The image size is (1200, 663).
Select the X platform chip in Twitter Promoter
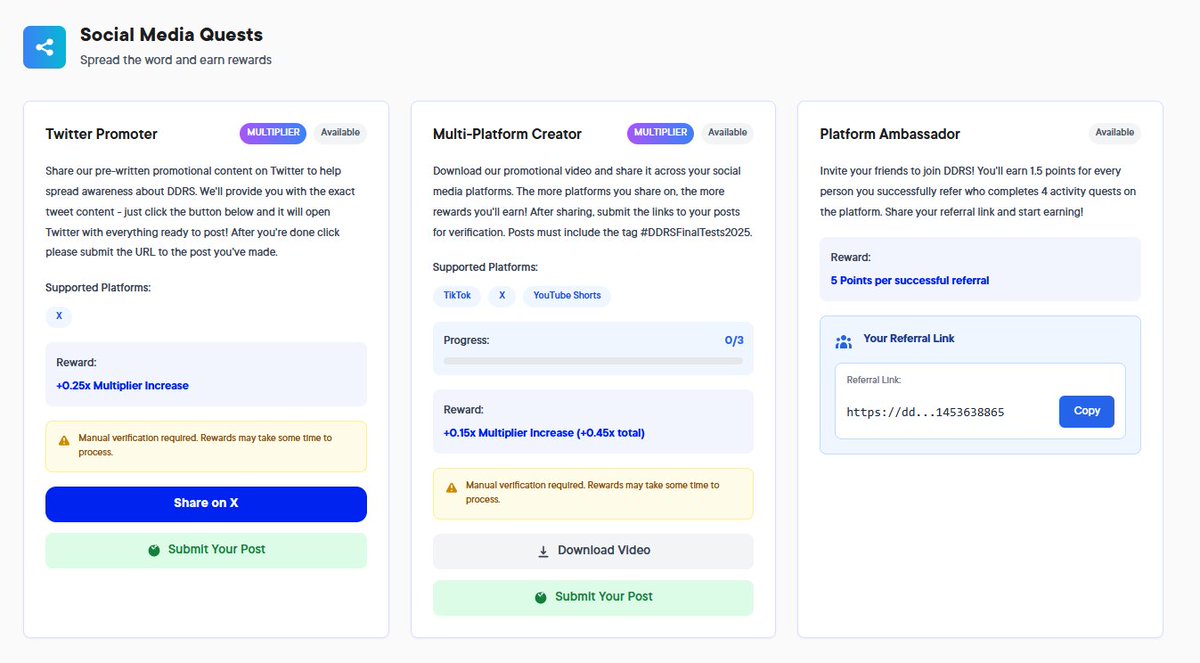pos(59,316)
